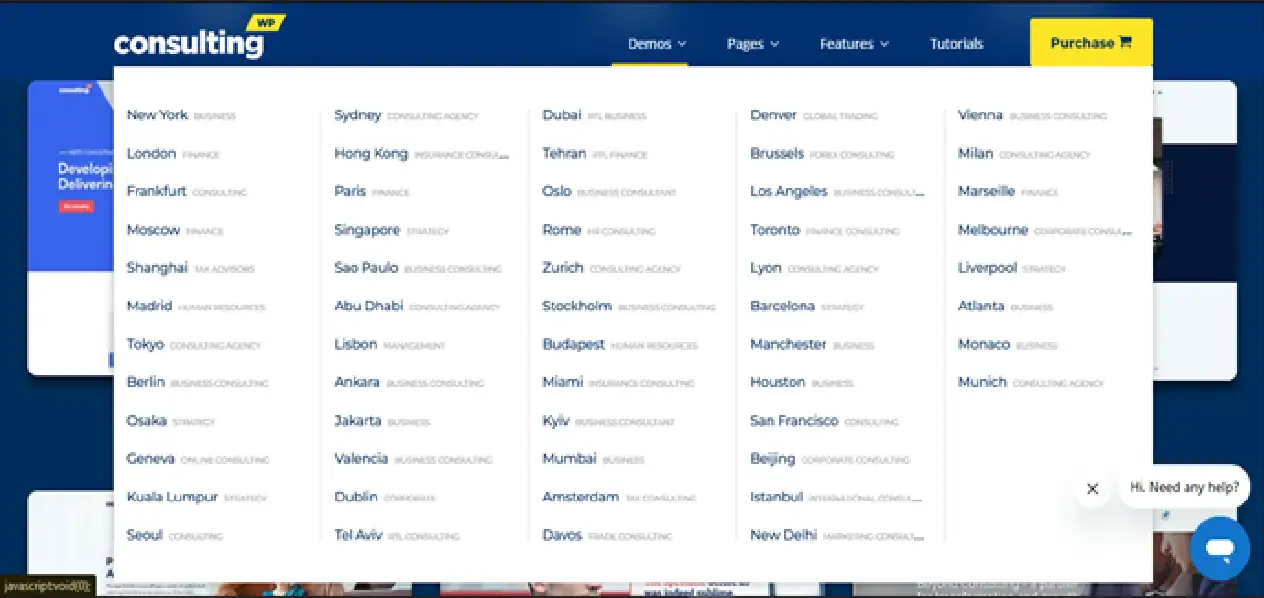Viewport: 1264px width, 598px height.
Task: Select the New York business demo
Action: click(x=181, y=115)
